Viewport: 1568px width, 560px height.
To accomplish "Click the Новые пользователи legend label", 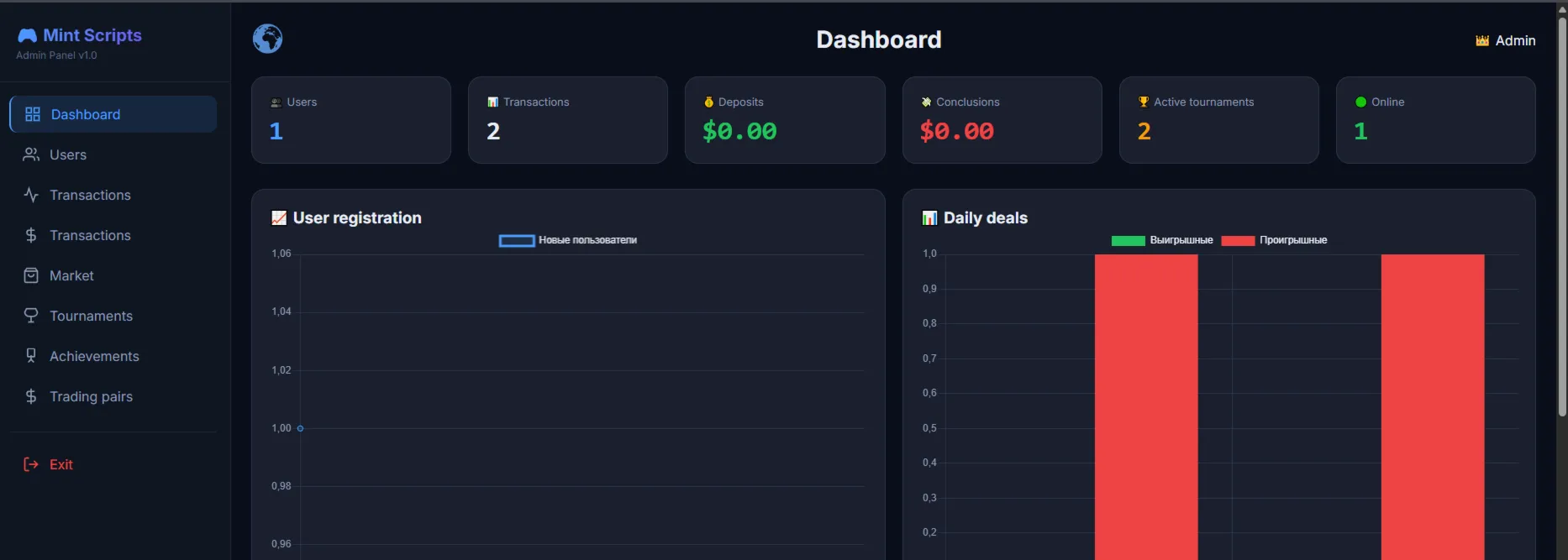I will (588, 240).
